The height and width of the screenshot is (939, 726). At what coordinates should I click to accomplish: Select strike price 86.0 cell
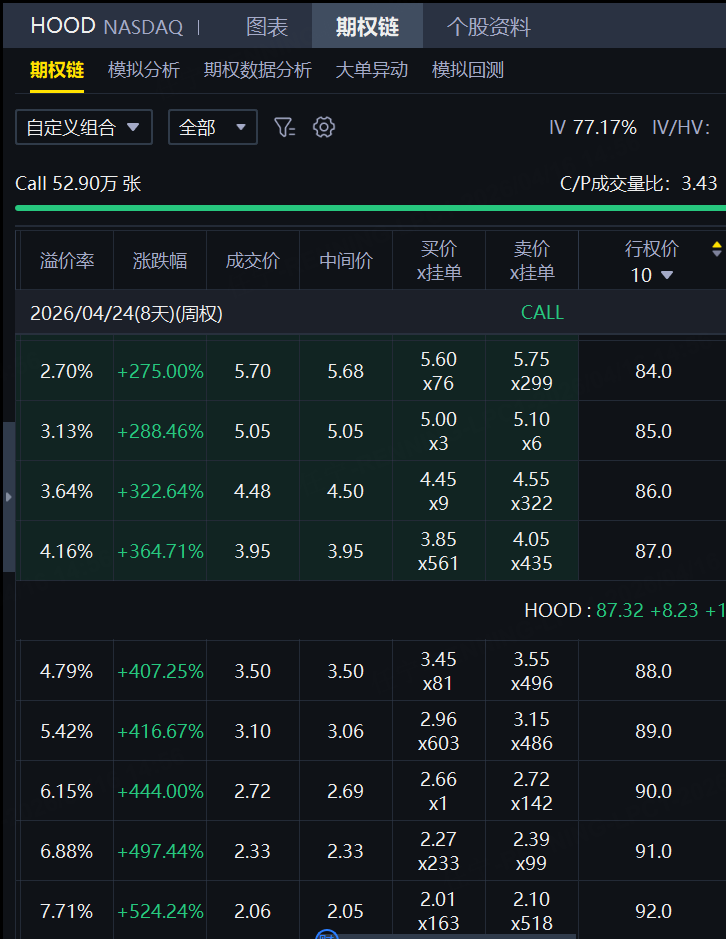tap(653, 491)
